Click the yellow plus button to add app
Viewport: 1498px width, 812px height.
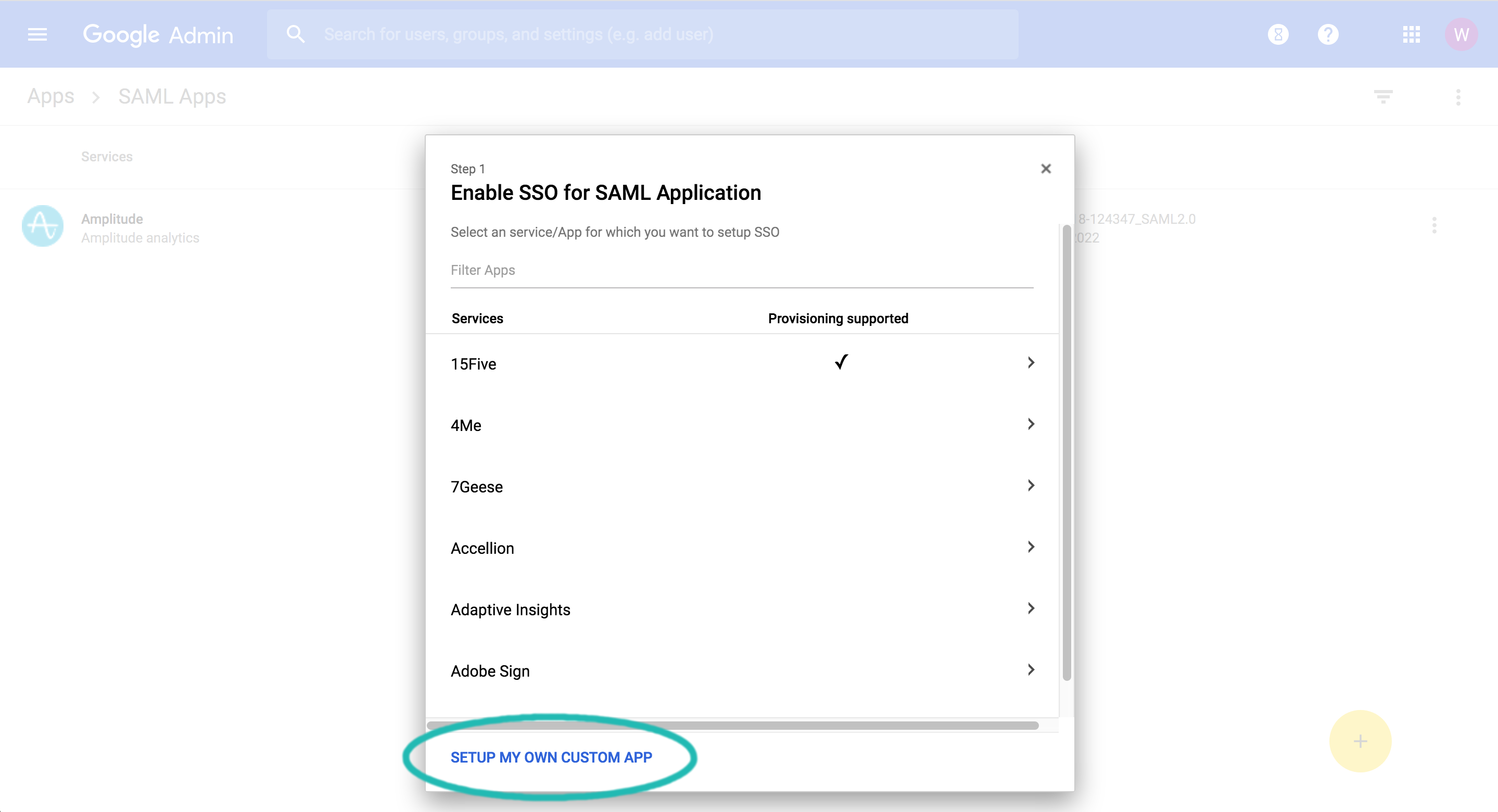(x=1361, y=741)
